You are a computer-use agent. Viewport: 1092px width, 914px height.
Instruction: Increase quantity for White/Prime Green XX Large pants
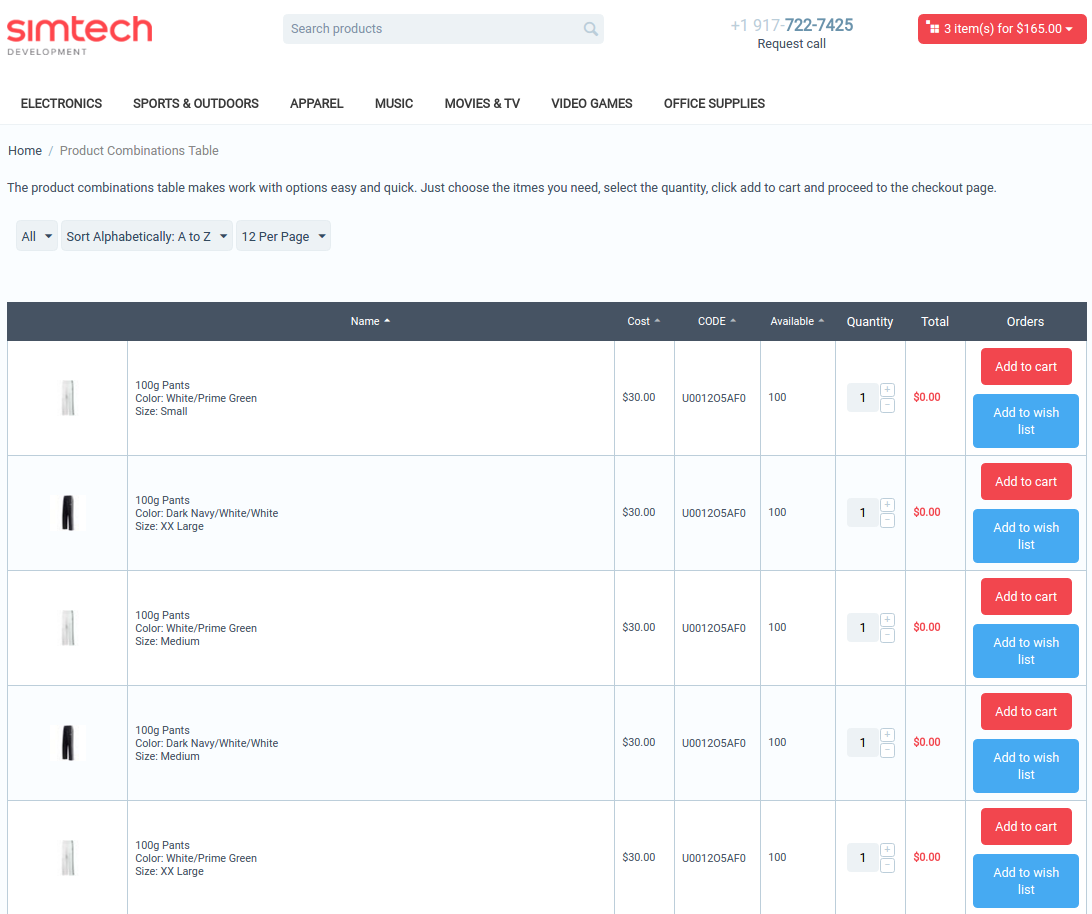887,849
